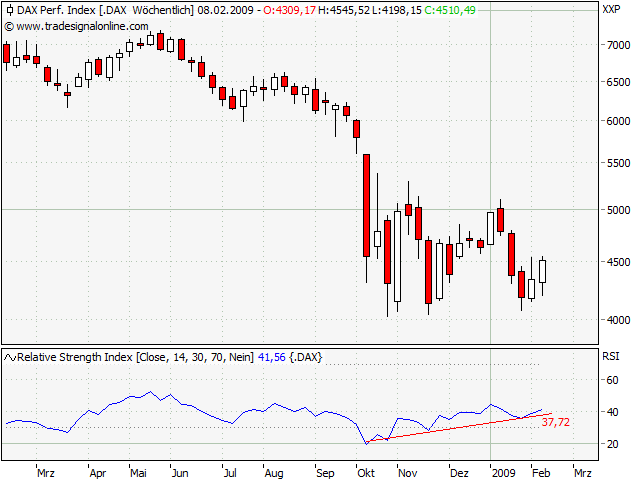This screenshot has height=480, width=640.
Task: Click the close value C:4510,49
Action: point(450,10)
